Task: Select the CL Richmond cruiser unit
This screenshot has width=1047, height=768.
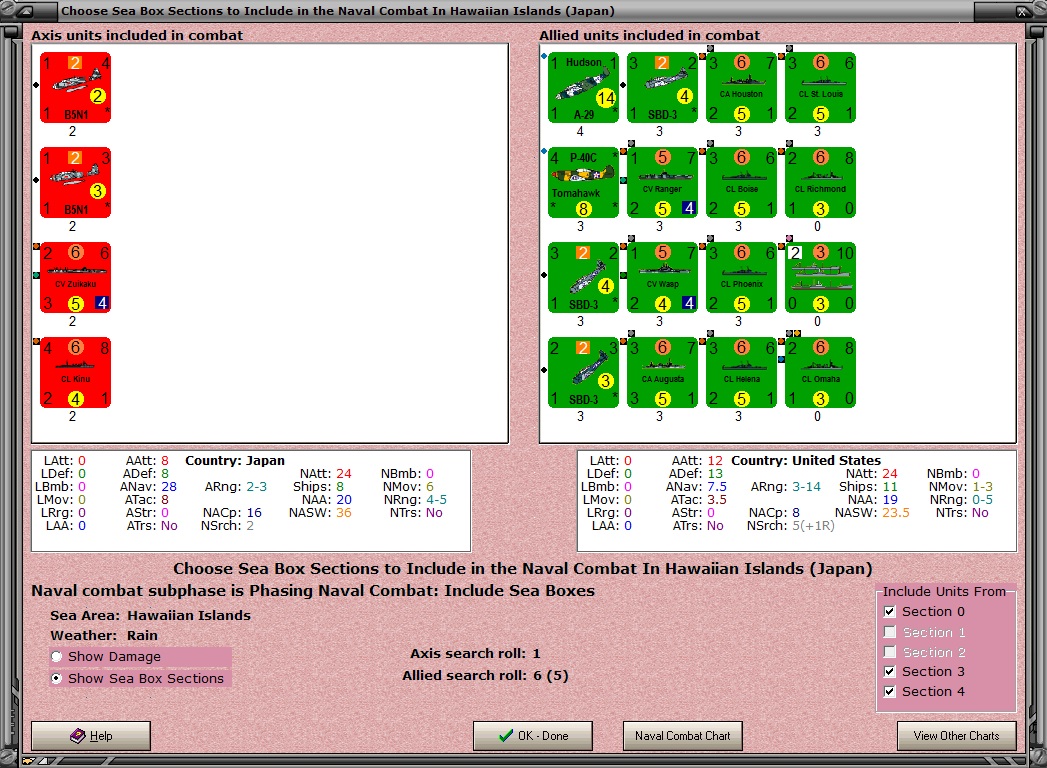Action: click(x=820, y=182)
